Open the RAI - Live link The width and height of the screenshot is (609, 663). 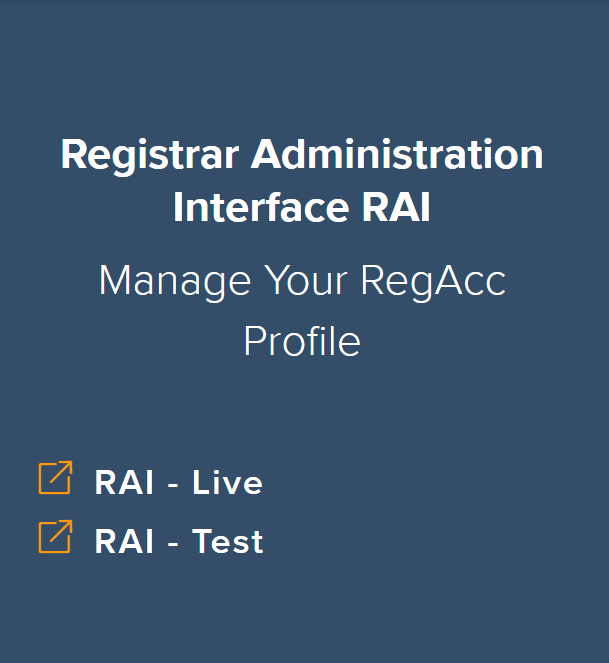tap(178, 483)
